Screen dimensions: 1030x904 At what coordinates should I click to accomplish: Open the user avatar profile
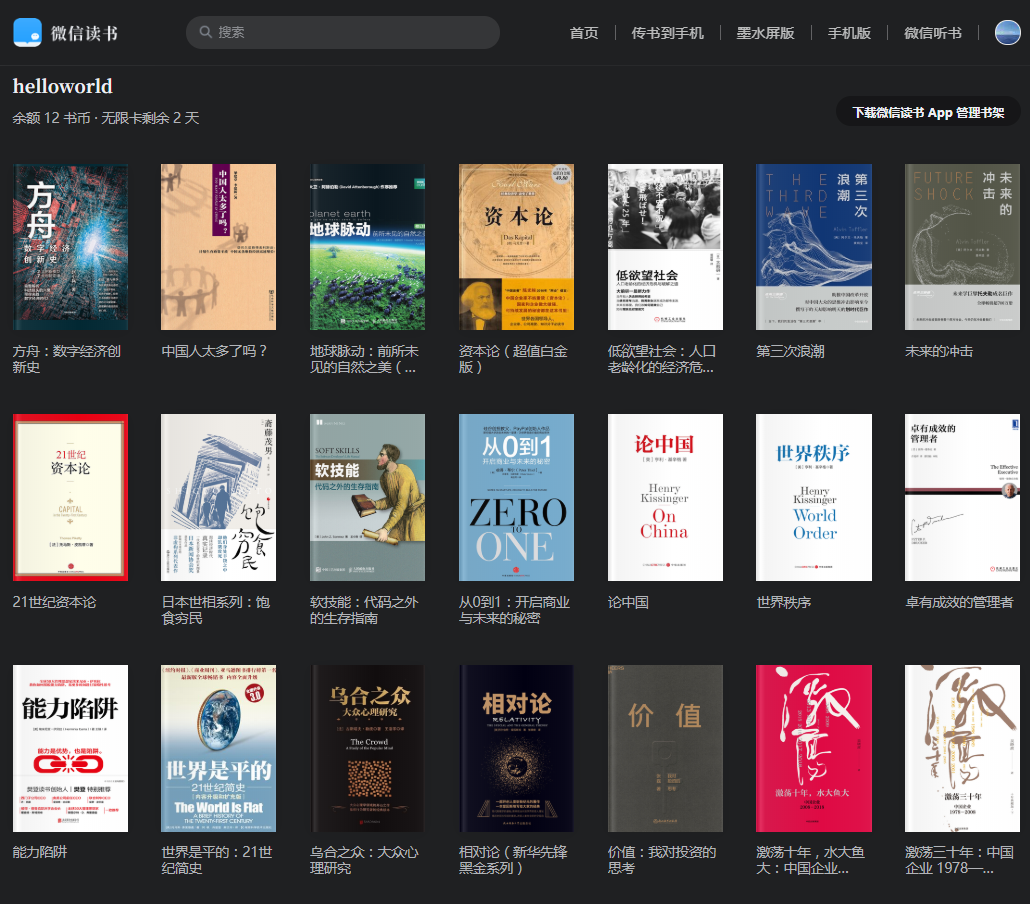pyautogui.click(x=1007, y=32)
